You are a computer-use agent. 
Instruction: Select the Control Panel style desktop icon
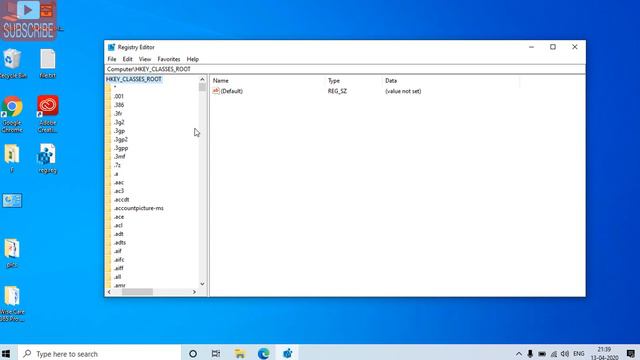coord(12,200)
